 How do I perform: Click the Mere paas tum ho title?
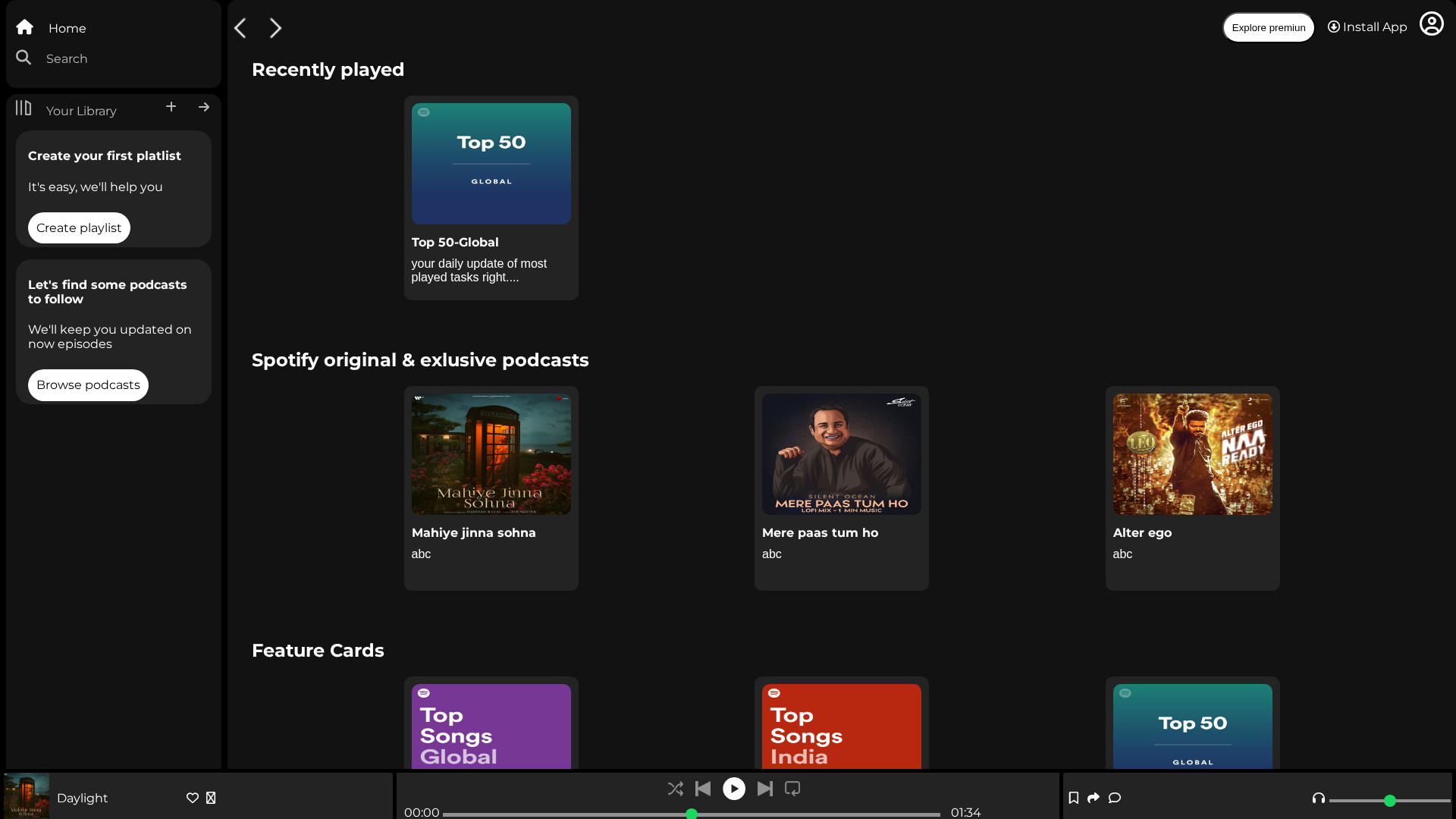(x=820, y=532)
